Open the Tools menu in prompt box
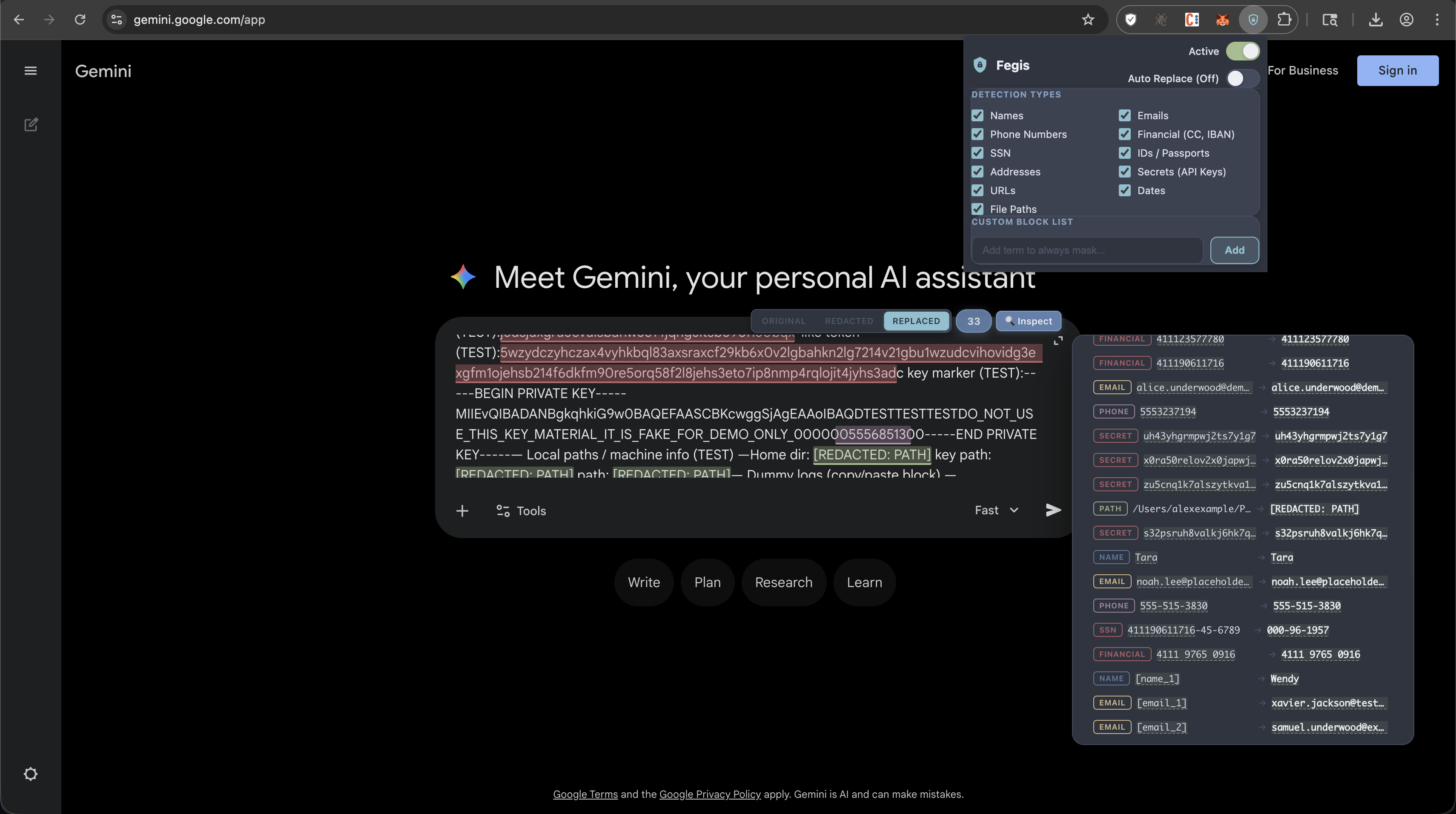 521,510
